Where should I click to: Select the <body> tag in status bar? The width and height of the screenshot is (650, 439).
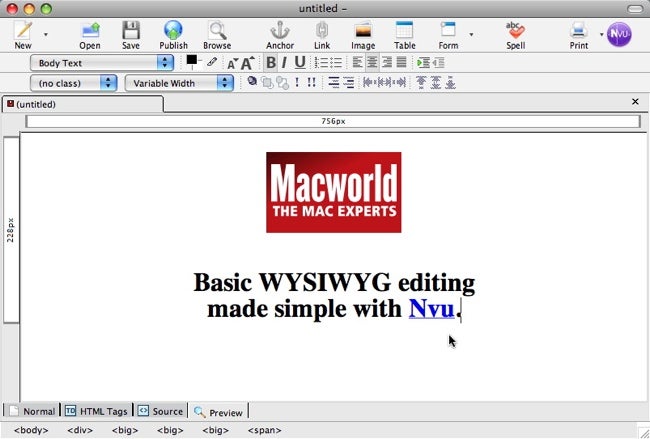point(31,430)
